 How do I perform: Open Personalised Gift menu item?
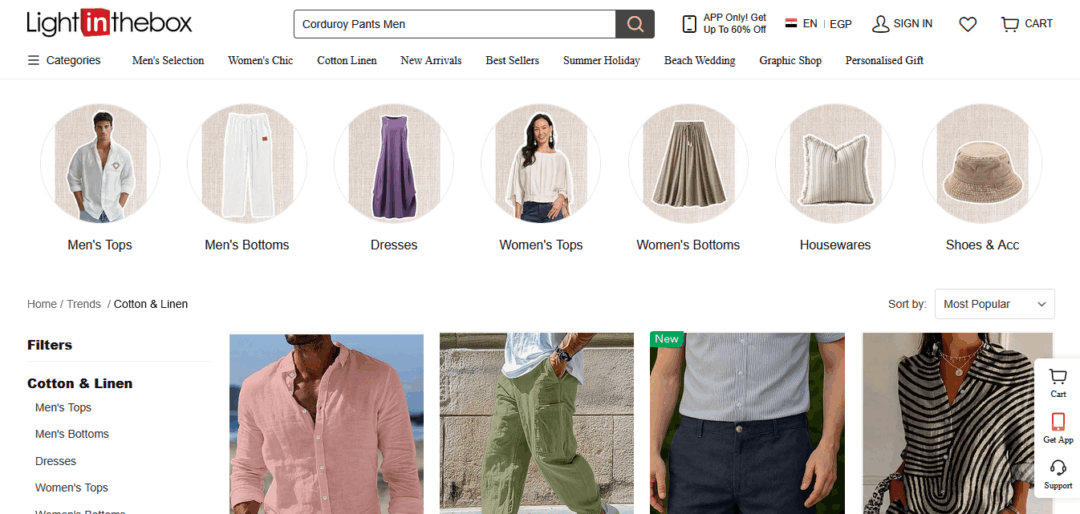coord(884,61)
